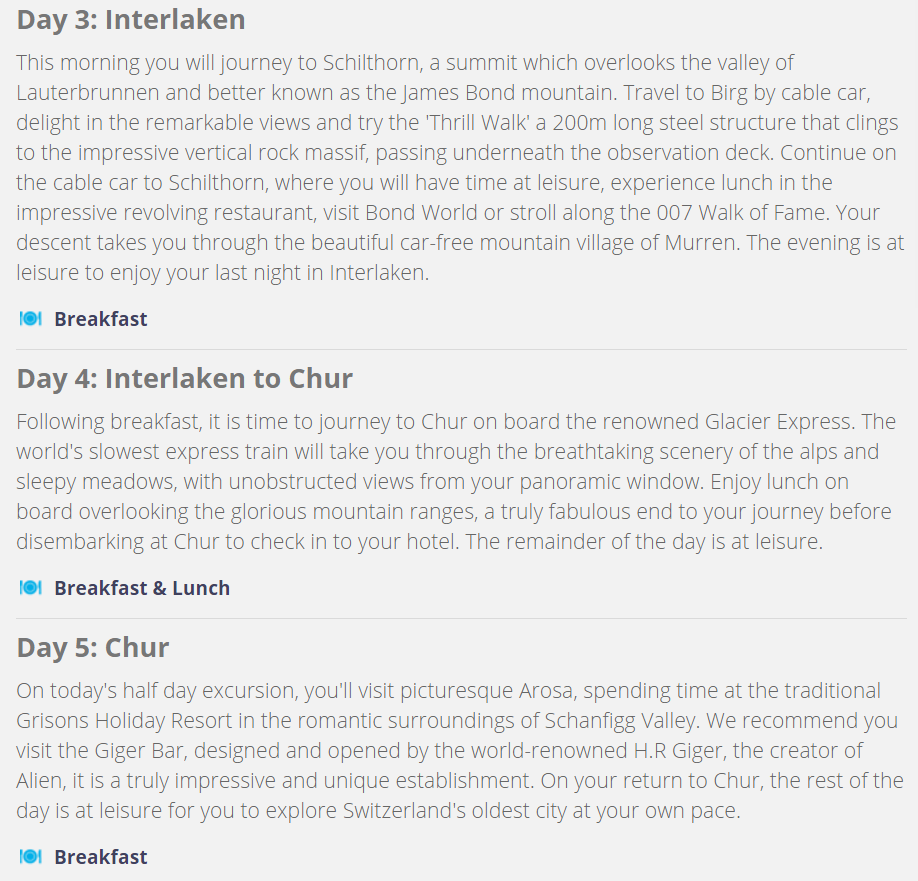918x881 pixels.
Task: Click the James Bond mountain text
Action: click(x=508, y=92)
